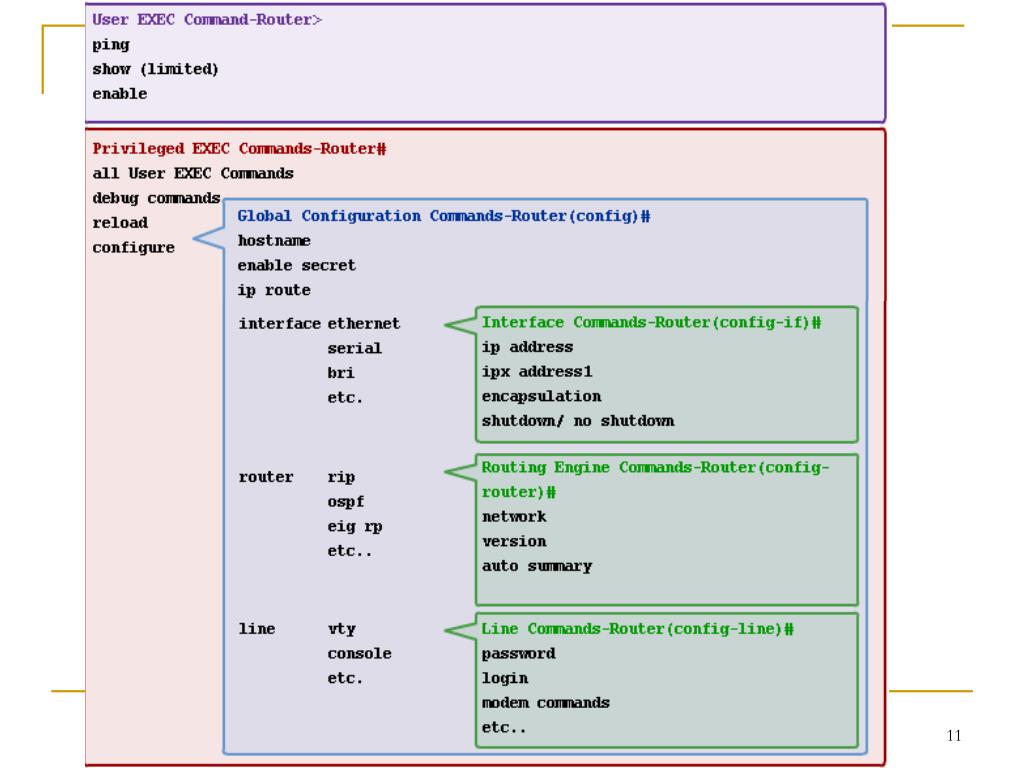The height and width of the screenshot is (768, 1024).
Task: Click the 'bri' interface type
Action: point(341,373)
